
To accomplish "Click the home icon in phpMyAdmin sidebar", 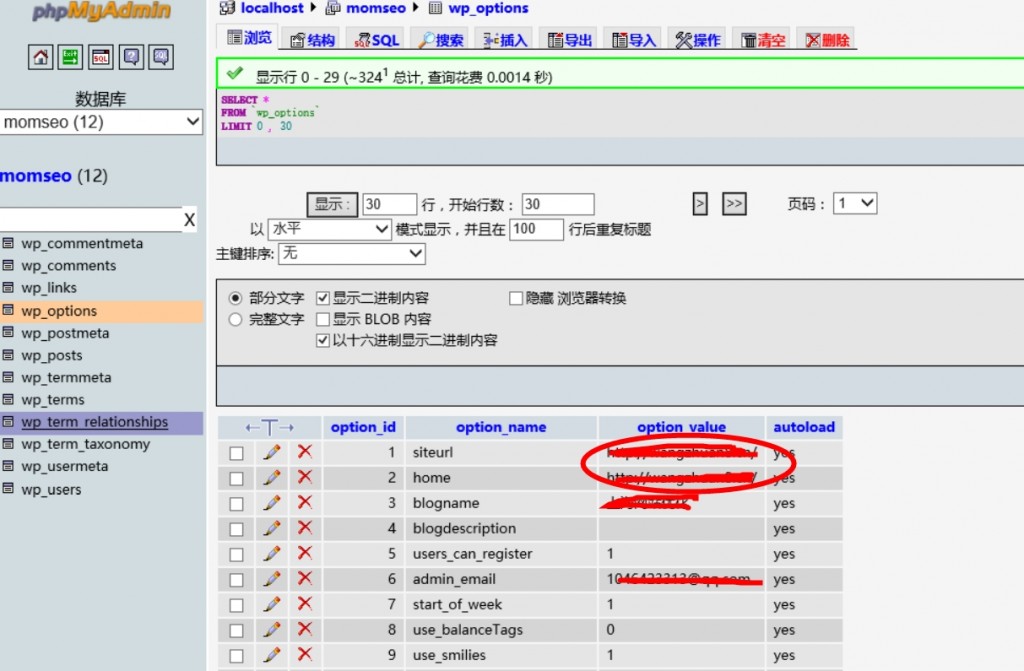I will (40, 57).
